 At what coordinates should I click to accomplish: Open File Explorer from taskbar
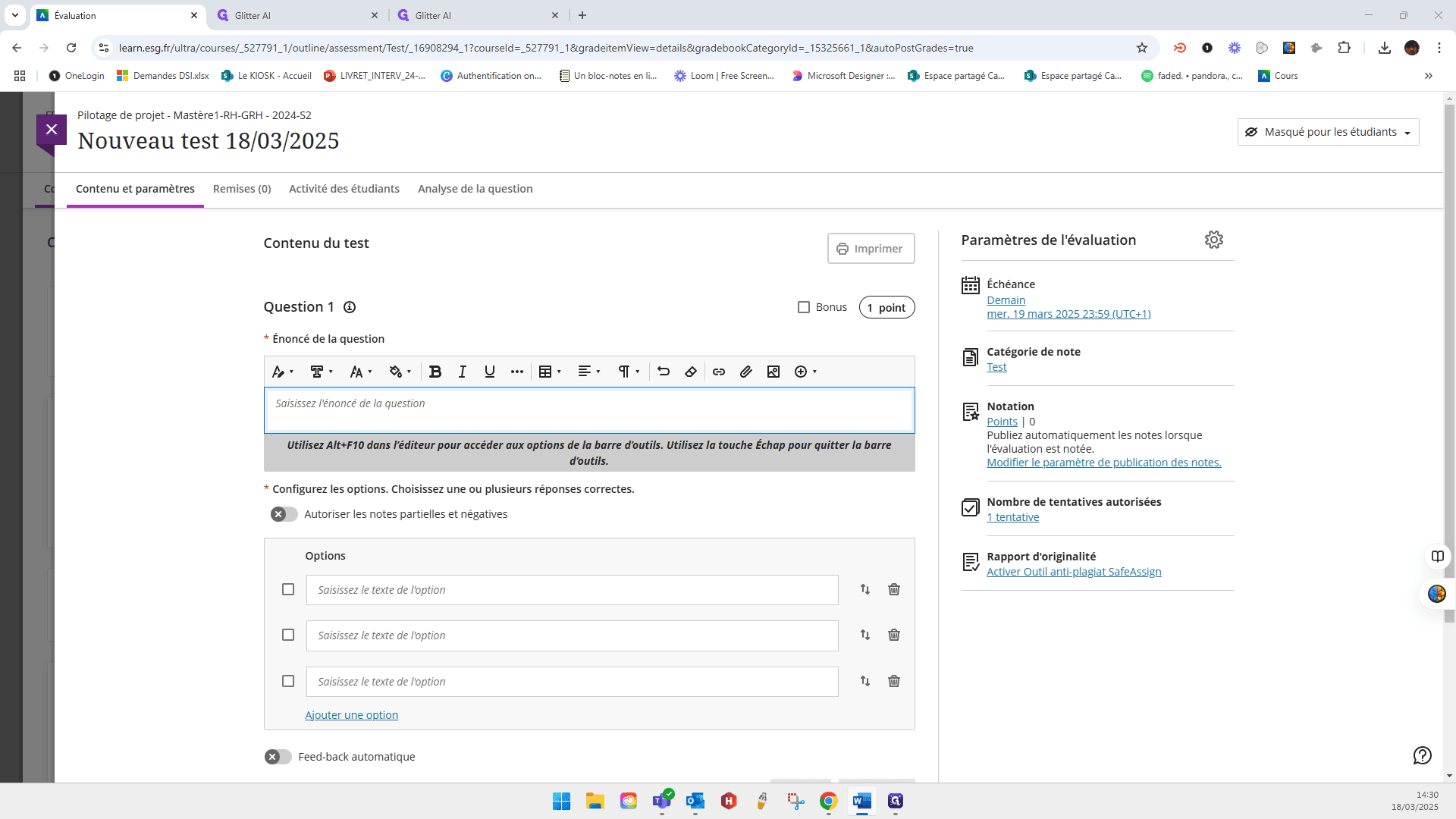click(x=595, y=801)
